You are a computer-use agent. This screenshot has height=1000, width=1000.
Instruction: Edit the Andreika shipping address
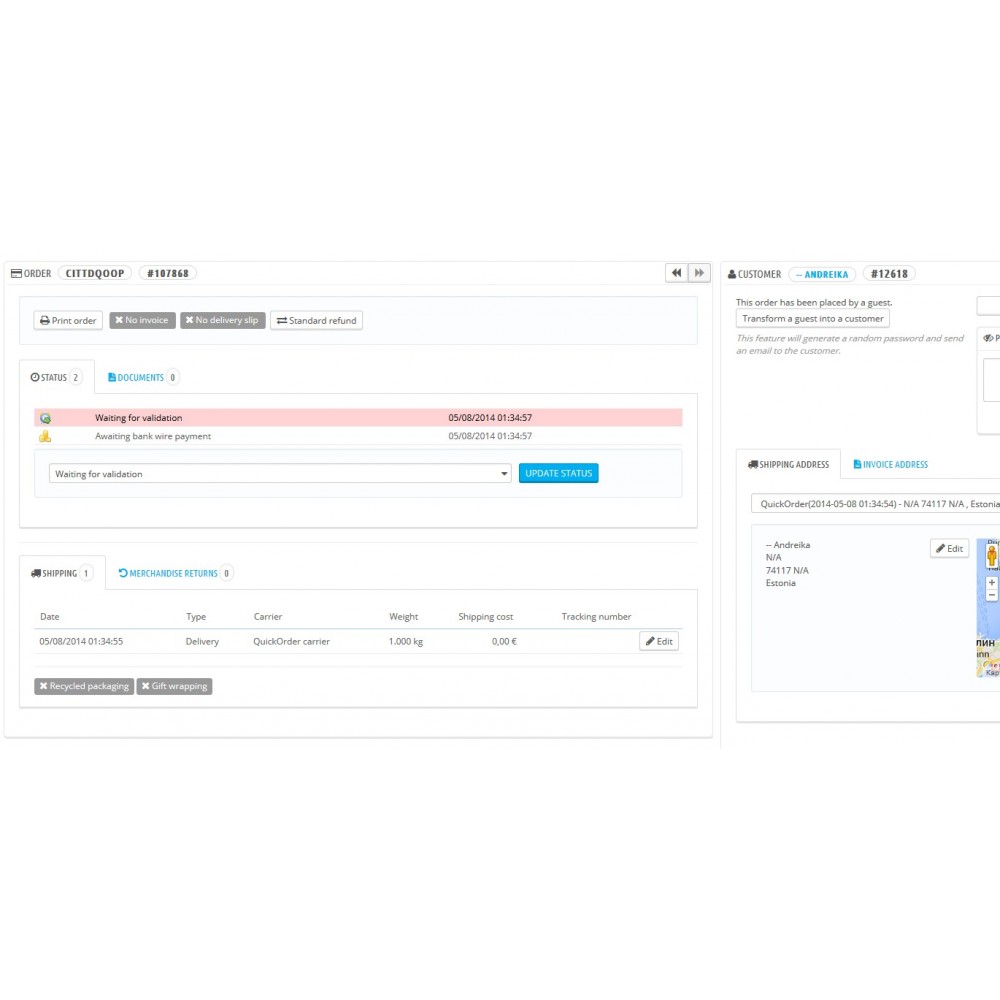click(950, 548)
